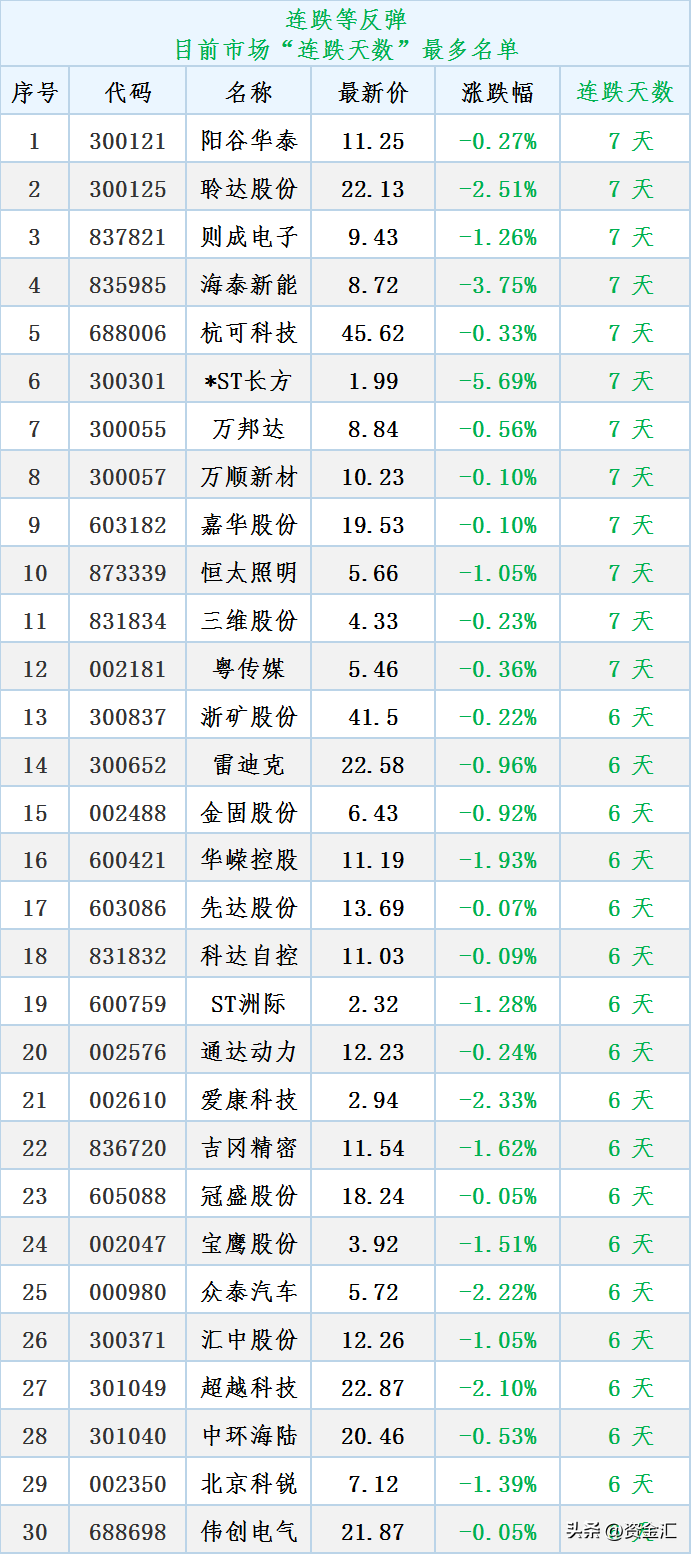
Task: Select the -5.69% change cell
Action: pos(497,381)
